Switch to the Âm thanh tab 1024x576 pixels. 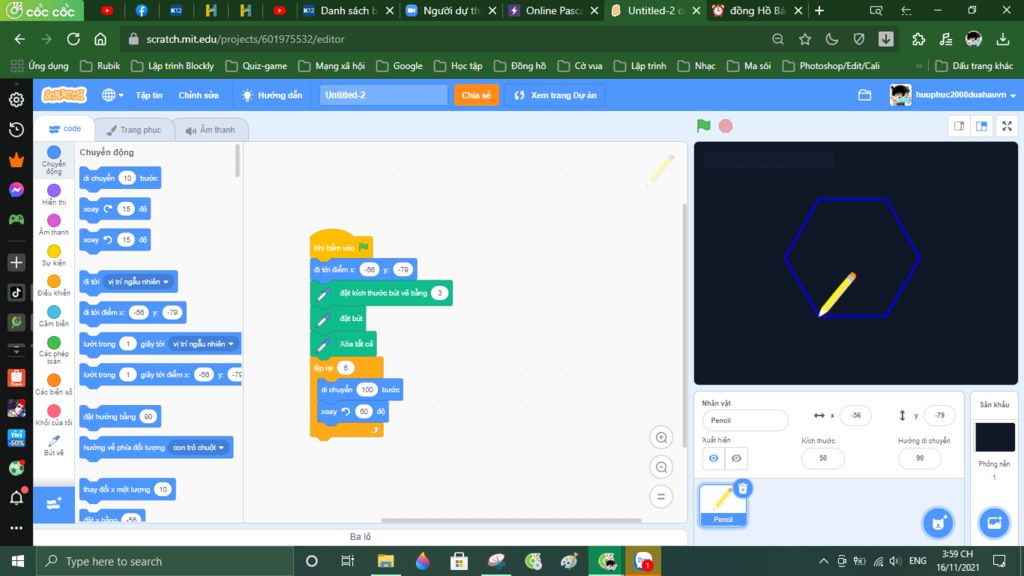pyautogui.click(x=210, y=130)
